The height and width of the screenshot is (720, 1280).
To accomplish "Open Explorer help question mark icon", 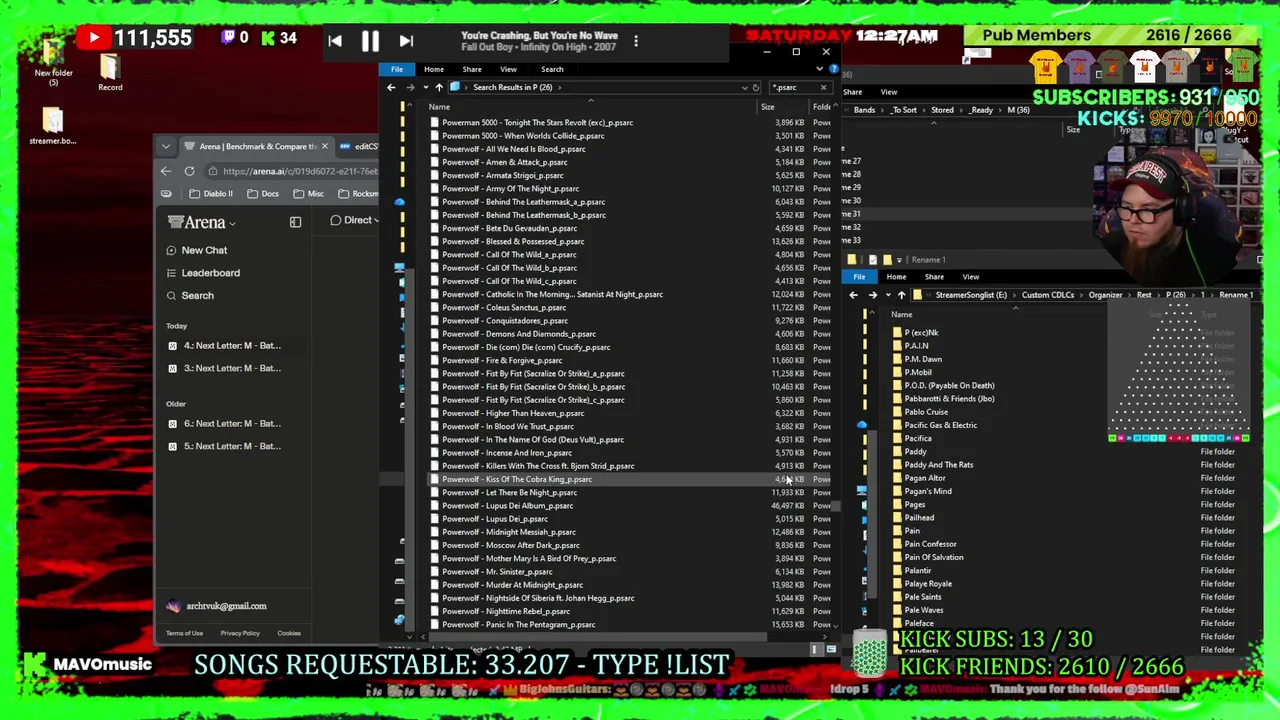I will [x=834, y=69].
